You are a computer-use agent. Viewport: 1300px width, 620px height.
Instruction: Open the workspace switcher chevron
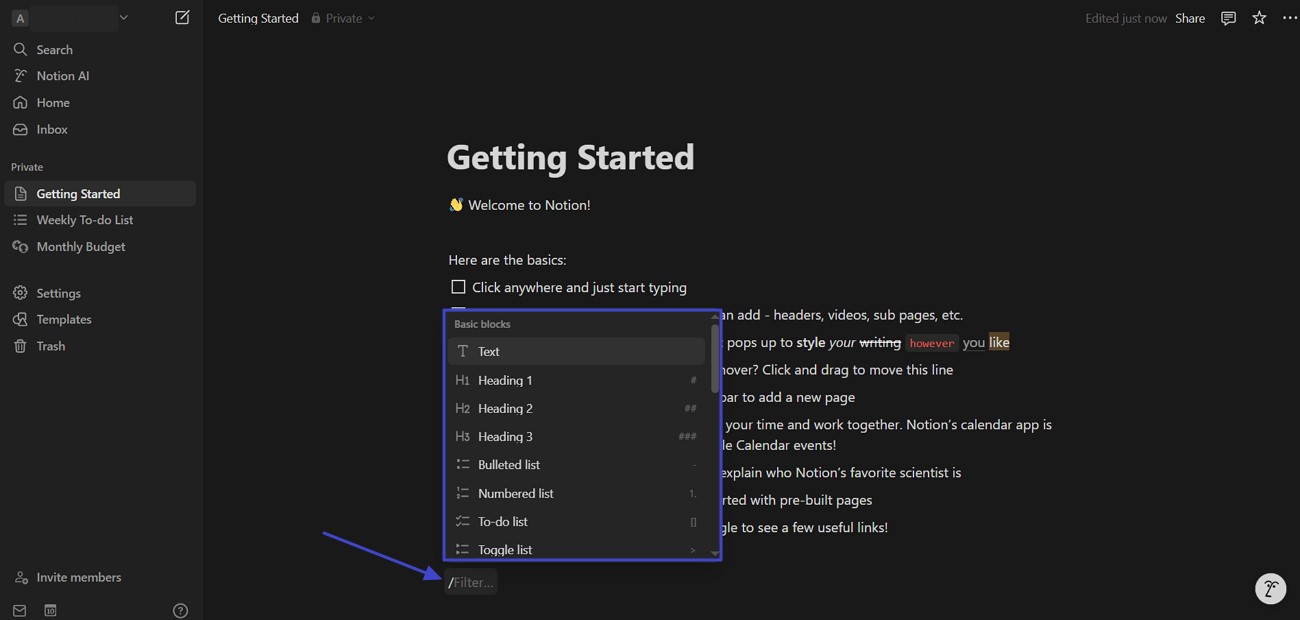123,18
